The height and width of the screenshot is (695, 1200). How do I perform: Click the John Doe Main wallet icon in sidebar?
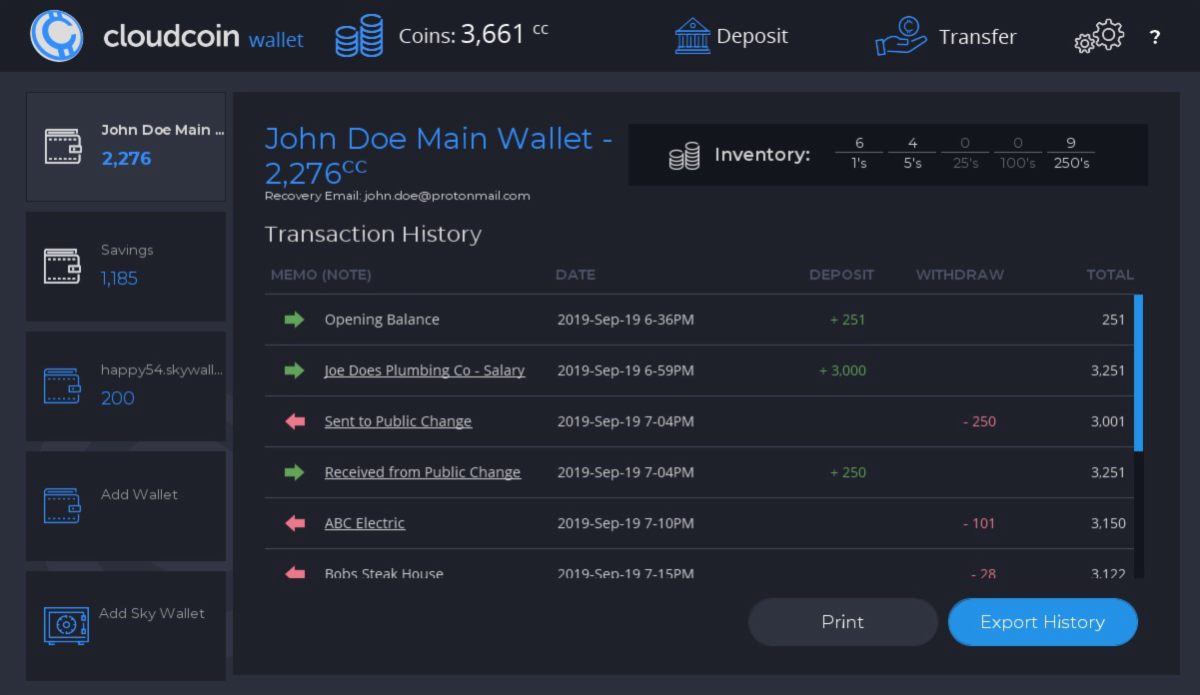(63, 147)
